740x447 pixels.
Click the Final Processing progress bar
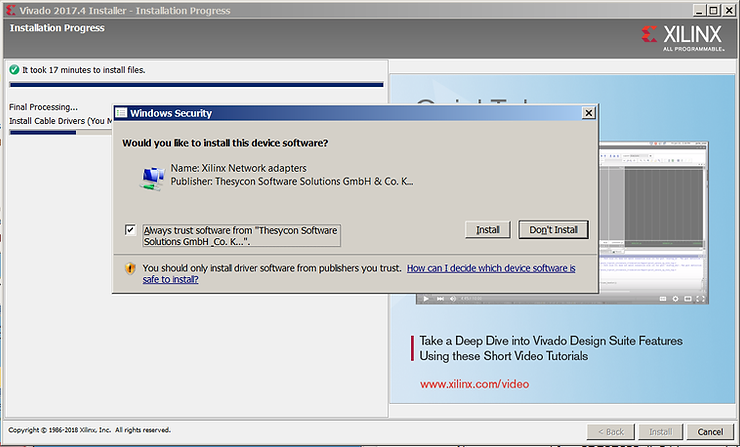pyautogui.click(x=60, y=133)
